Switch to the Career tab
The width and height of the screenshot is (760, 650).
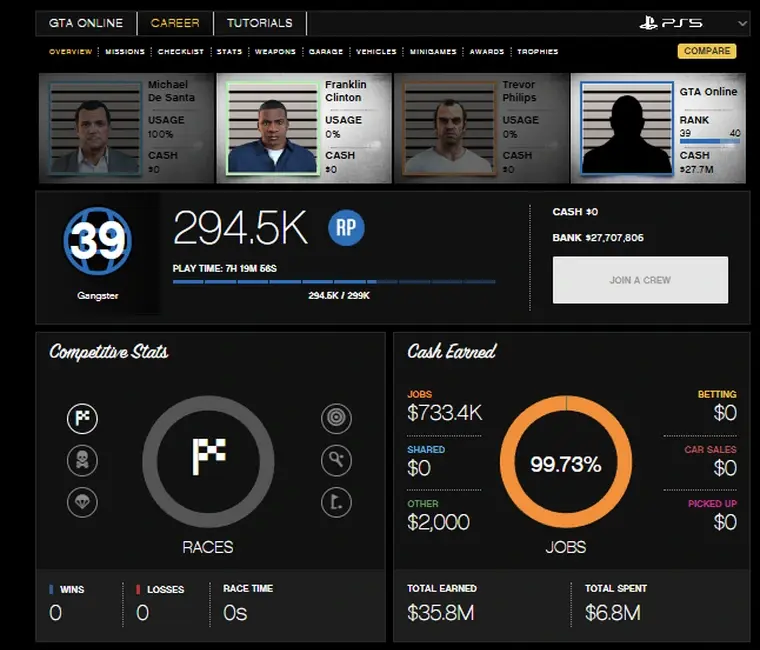(175, 23)
